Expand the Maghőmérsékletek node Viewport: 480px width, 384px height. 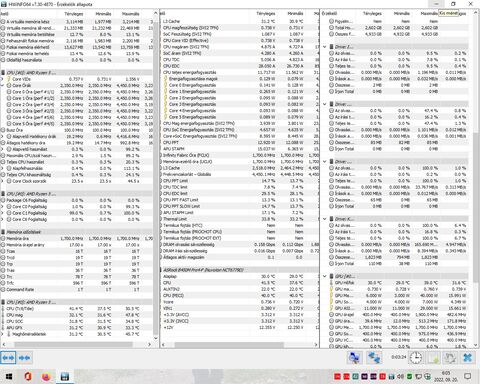[x=2, y=334]
